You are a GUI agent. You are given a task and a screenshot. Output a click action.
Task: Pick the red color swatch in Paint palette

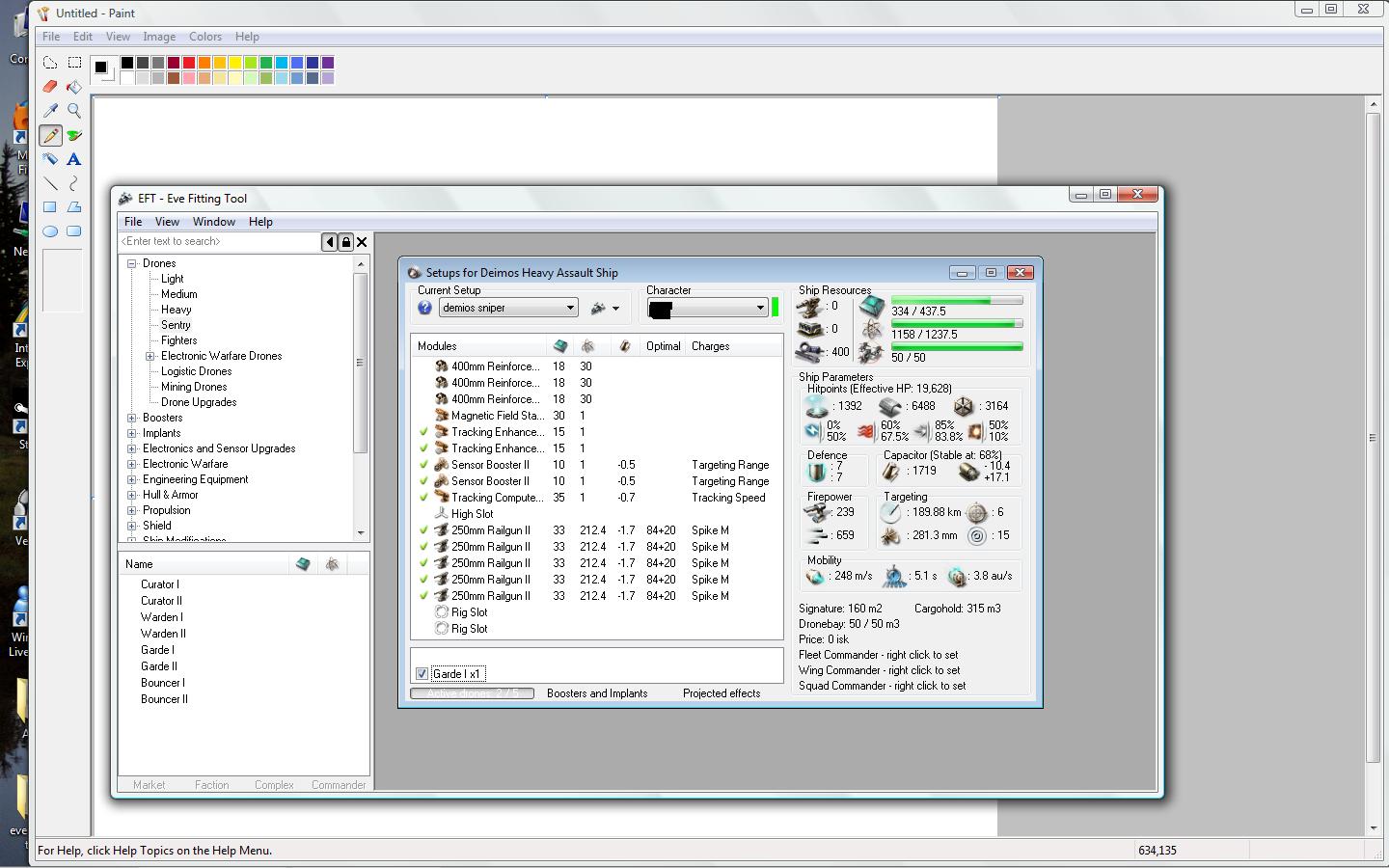(x=189, y=63)
